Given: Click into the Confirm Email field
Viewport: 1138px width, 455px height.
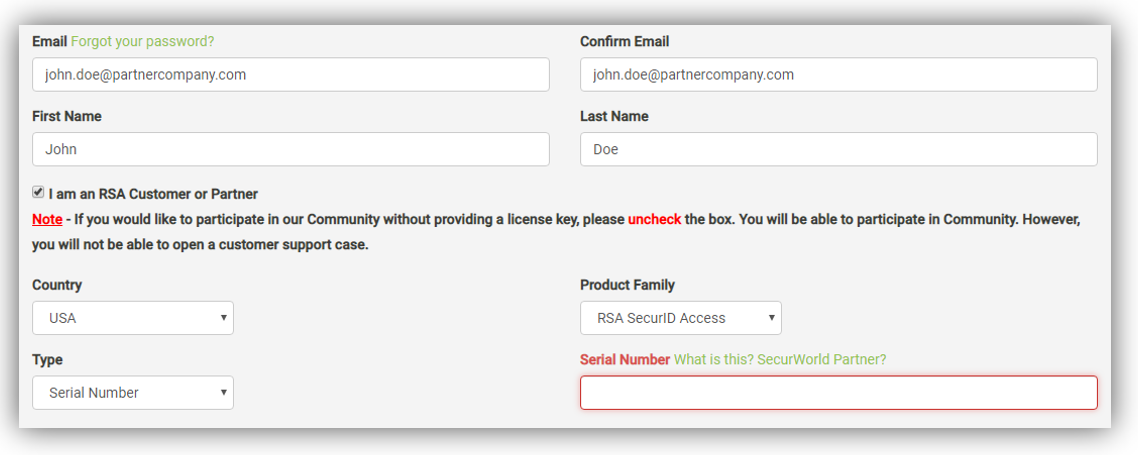Looking at the screenshot, I should [x=838, y=74].
